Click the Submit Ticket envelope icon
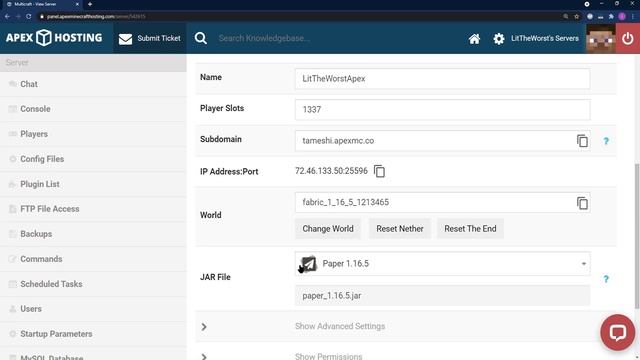This screenshot has width=640, height=360. tap(125, 39)
